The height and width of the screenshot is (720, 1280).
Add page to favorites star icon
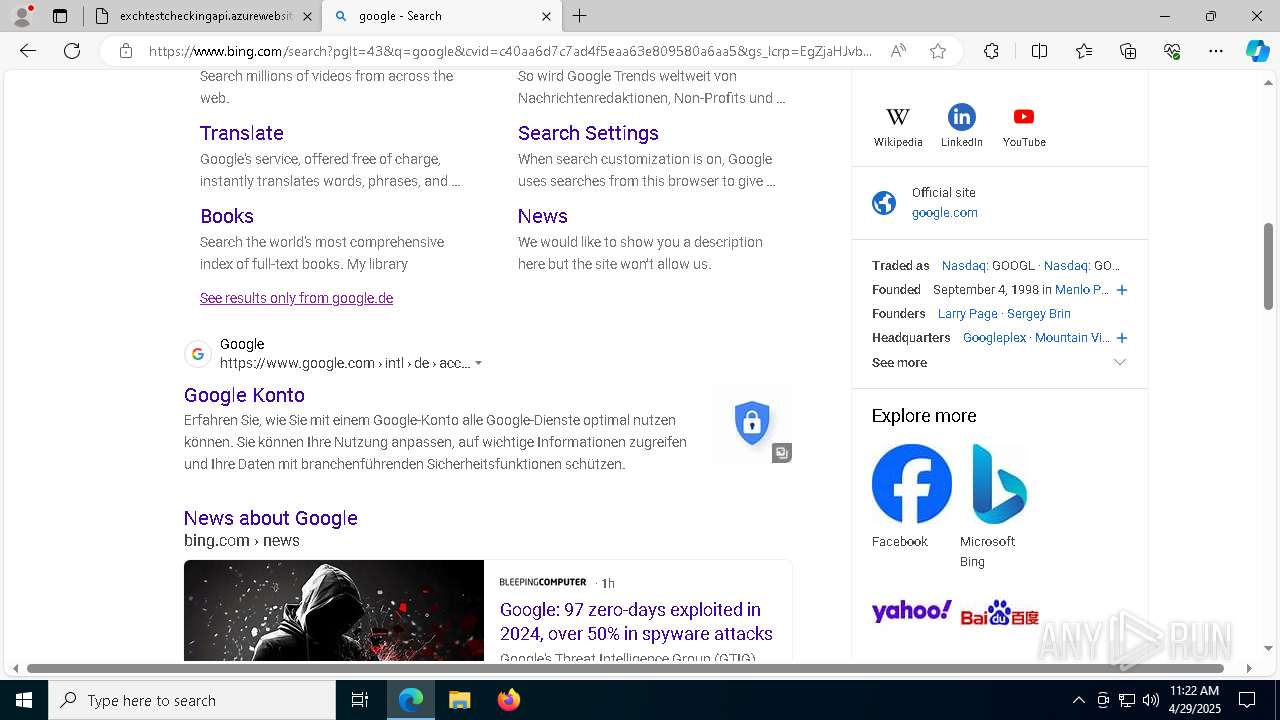pyautogui.click(x=938, y=51)
